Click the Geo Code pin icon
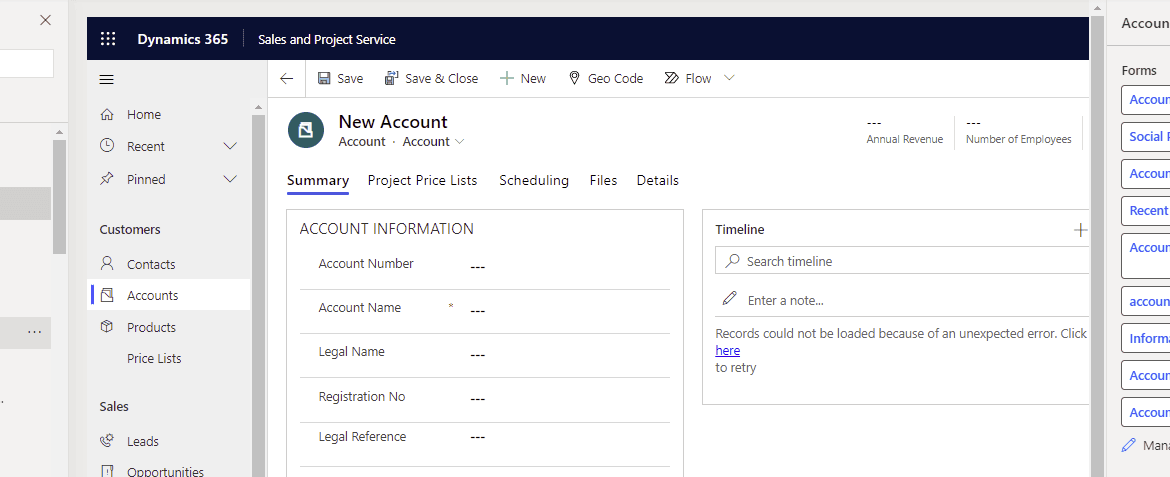1170x477 pixels. tap(574, 78)
